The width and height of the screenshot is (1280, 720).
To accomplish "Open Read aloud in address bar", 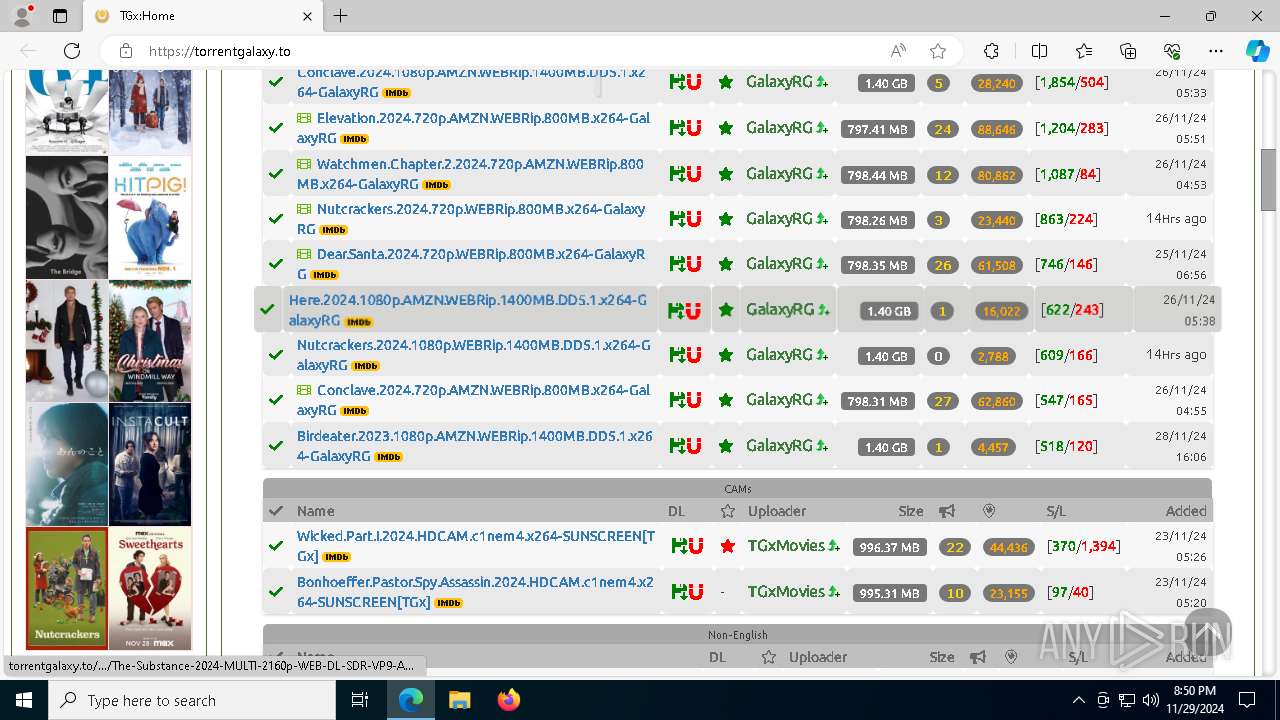I will tap(898, 51).
